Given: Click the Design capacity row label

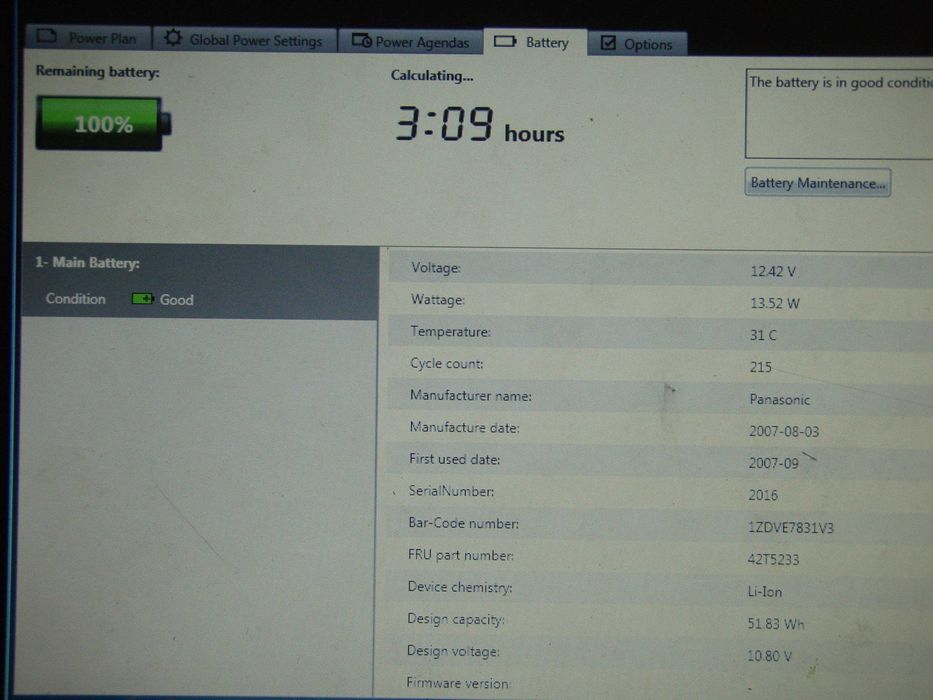Looking at the screenshot, I should coord(456,619).
